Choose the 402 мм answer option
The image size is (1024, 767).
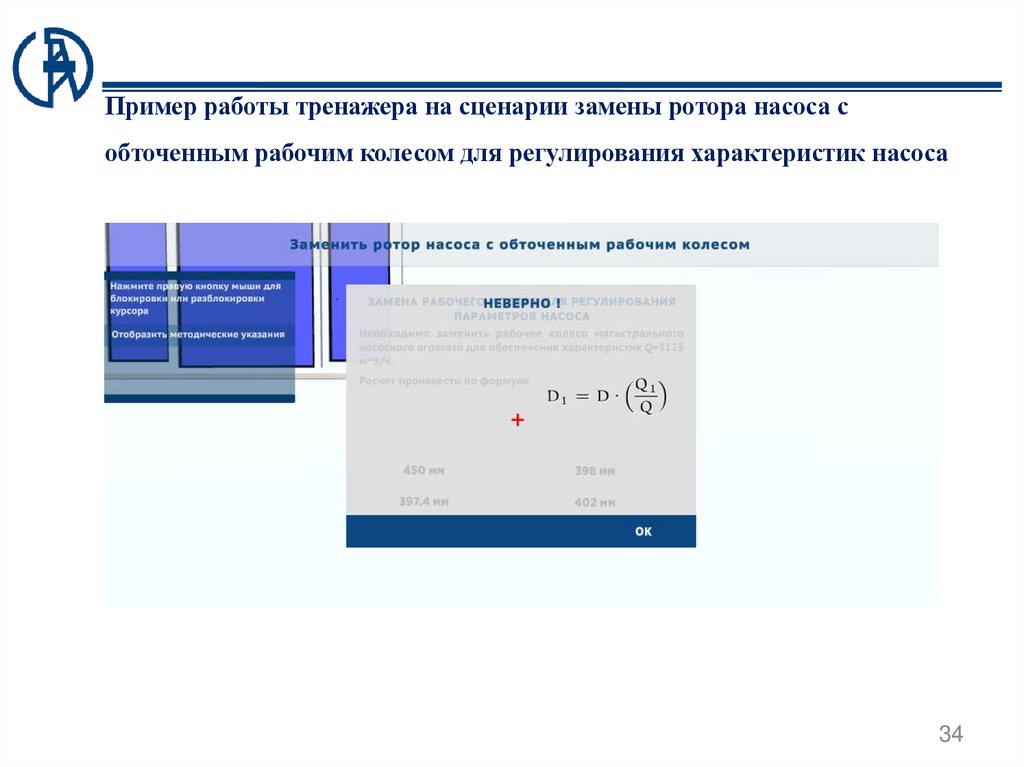(595, 502)
